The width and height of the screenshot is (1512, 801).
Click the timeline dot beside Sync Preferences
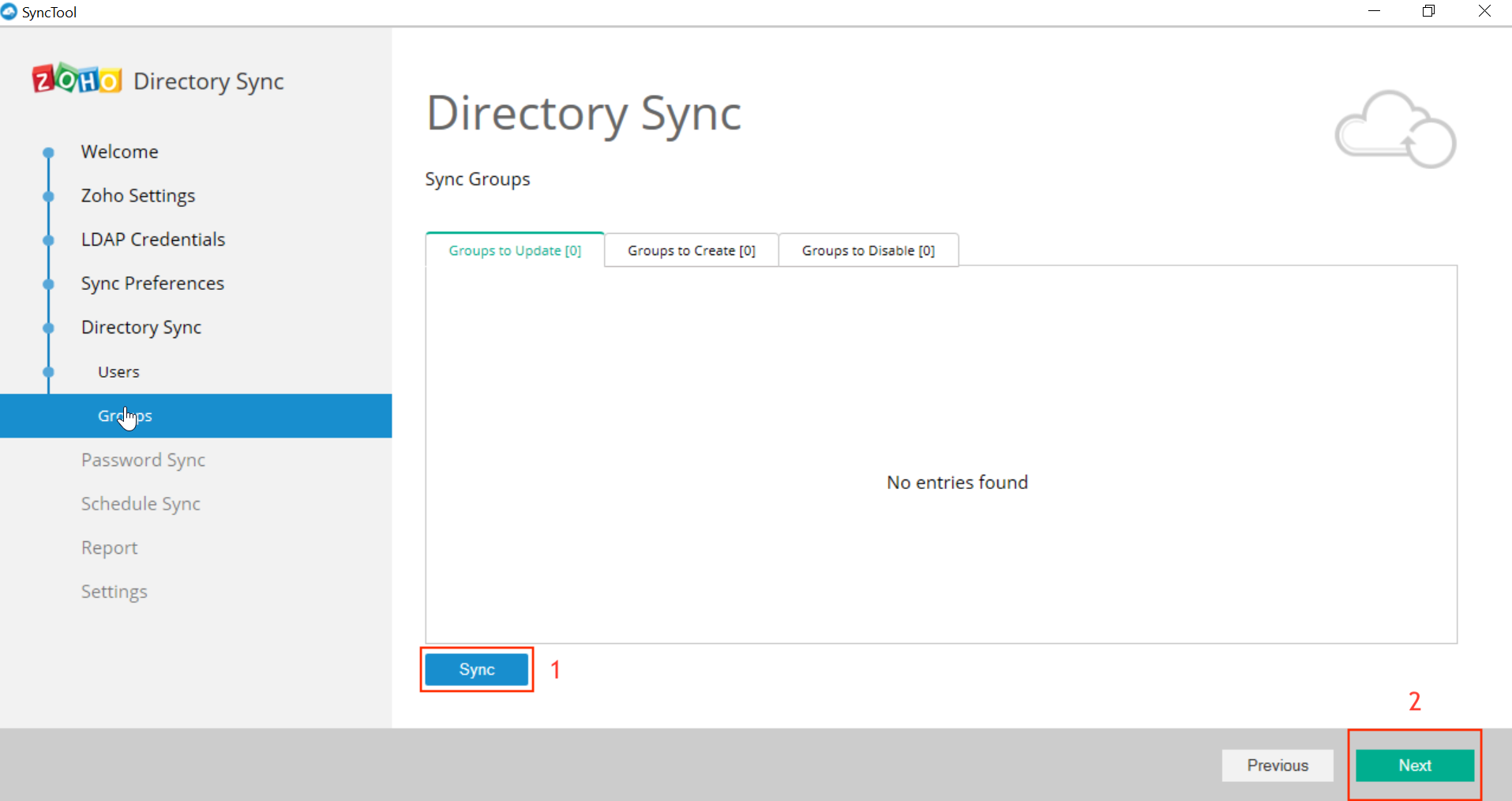tap(48, 284)
